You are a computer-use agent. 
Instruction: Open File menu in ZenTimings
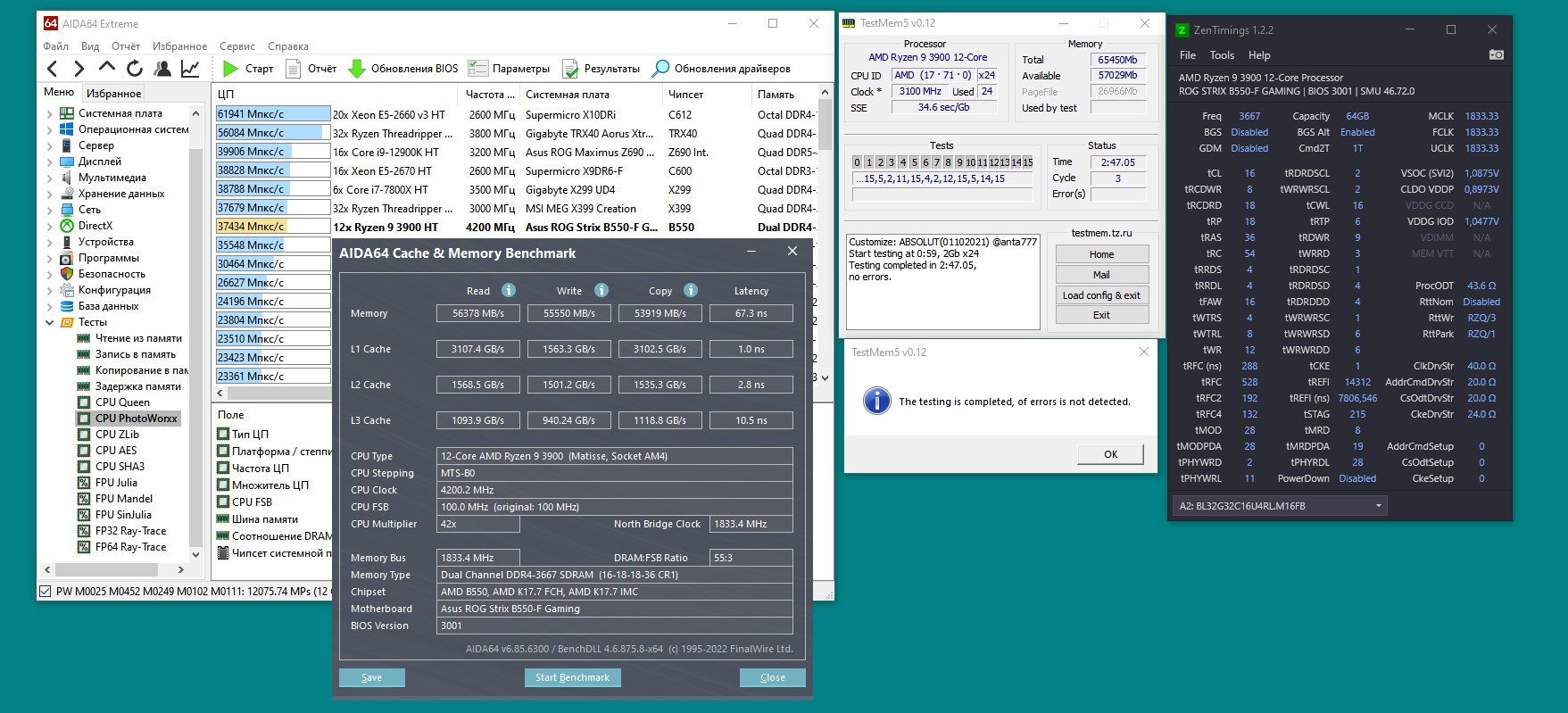click(x=1188, y=55)
